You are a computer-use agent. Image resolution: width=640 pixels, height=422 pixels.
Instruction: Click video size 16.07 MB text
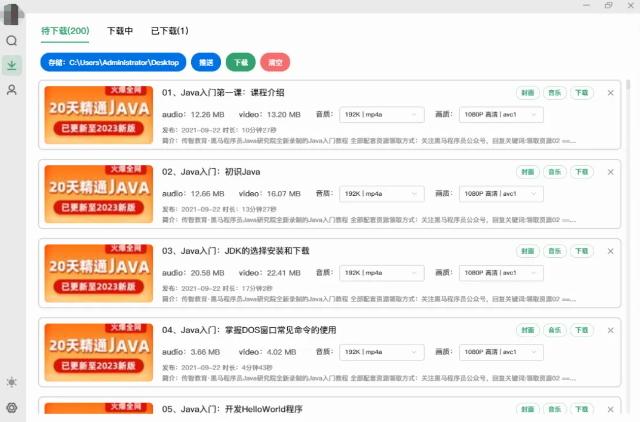(x=284, y=194)
